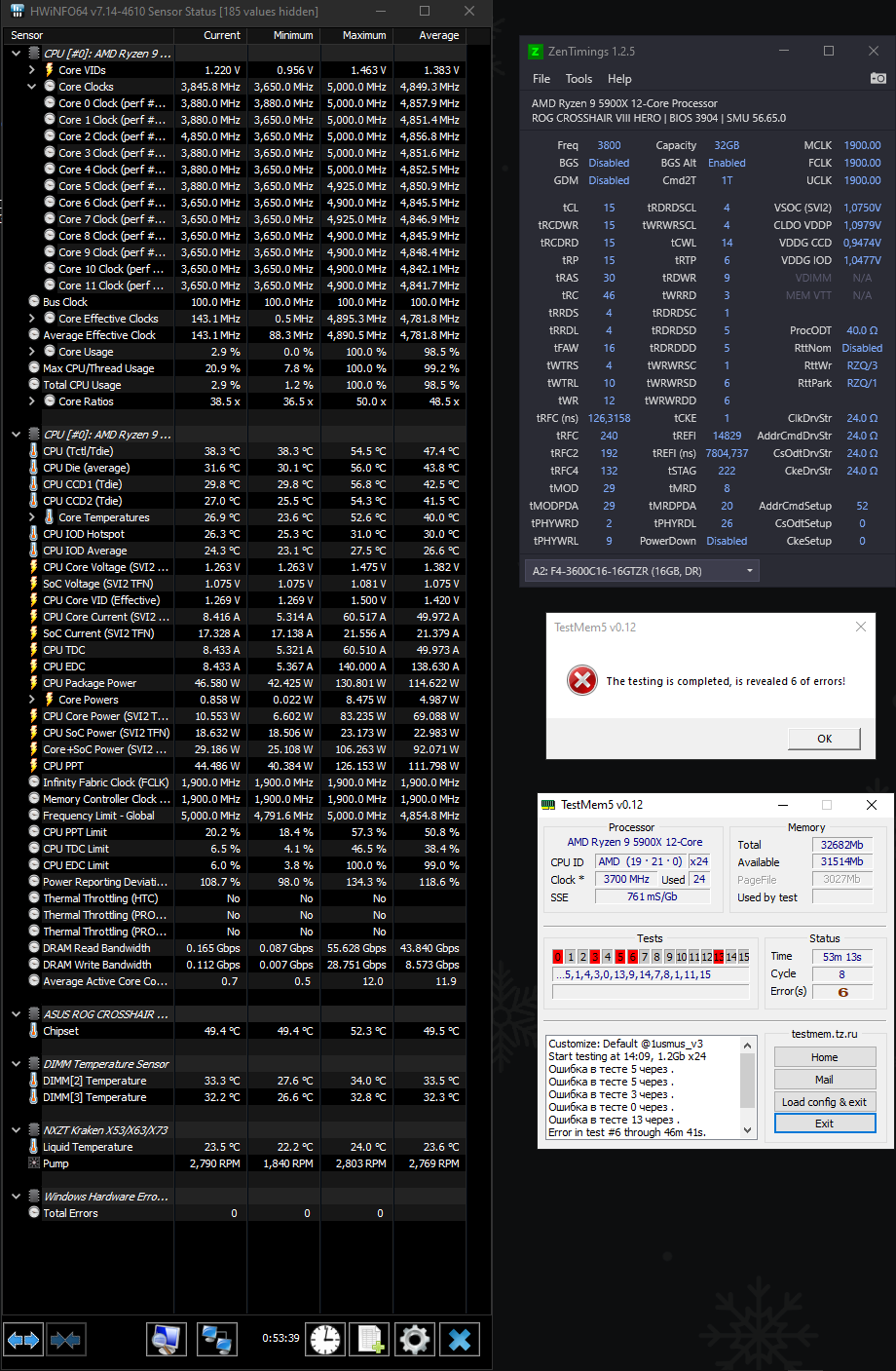Collapse the NZXT Kraken sensor group
896x1371 pixels.
click(x=17, y=1130)
